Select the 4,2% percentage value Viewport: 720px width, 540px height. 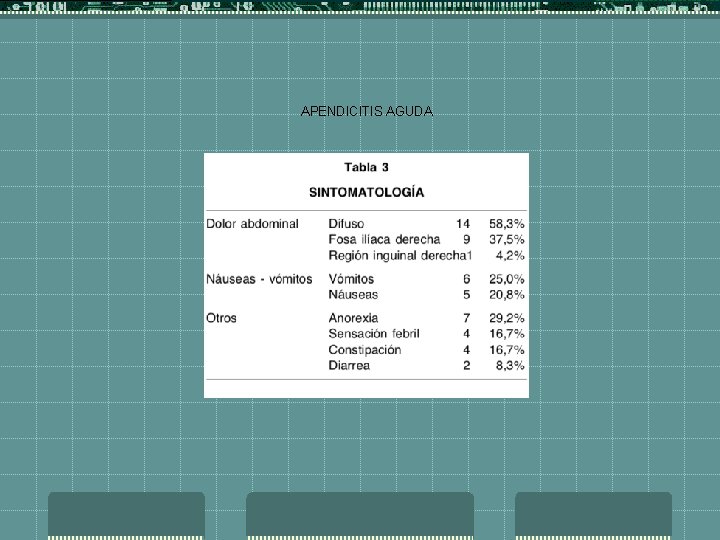pyautogui.click(x=510, y=256)
